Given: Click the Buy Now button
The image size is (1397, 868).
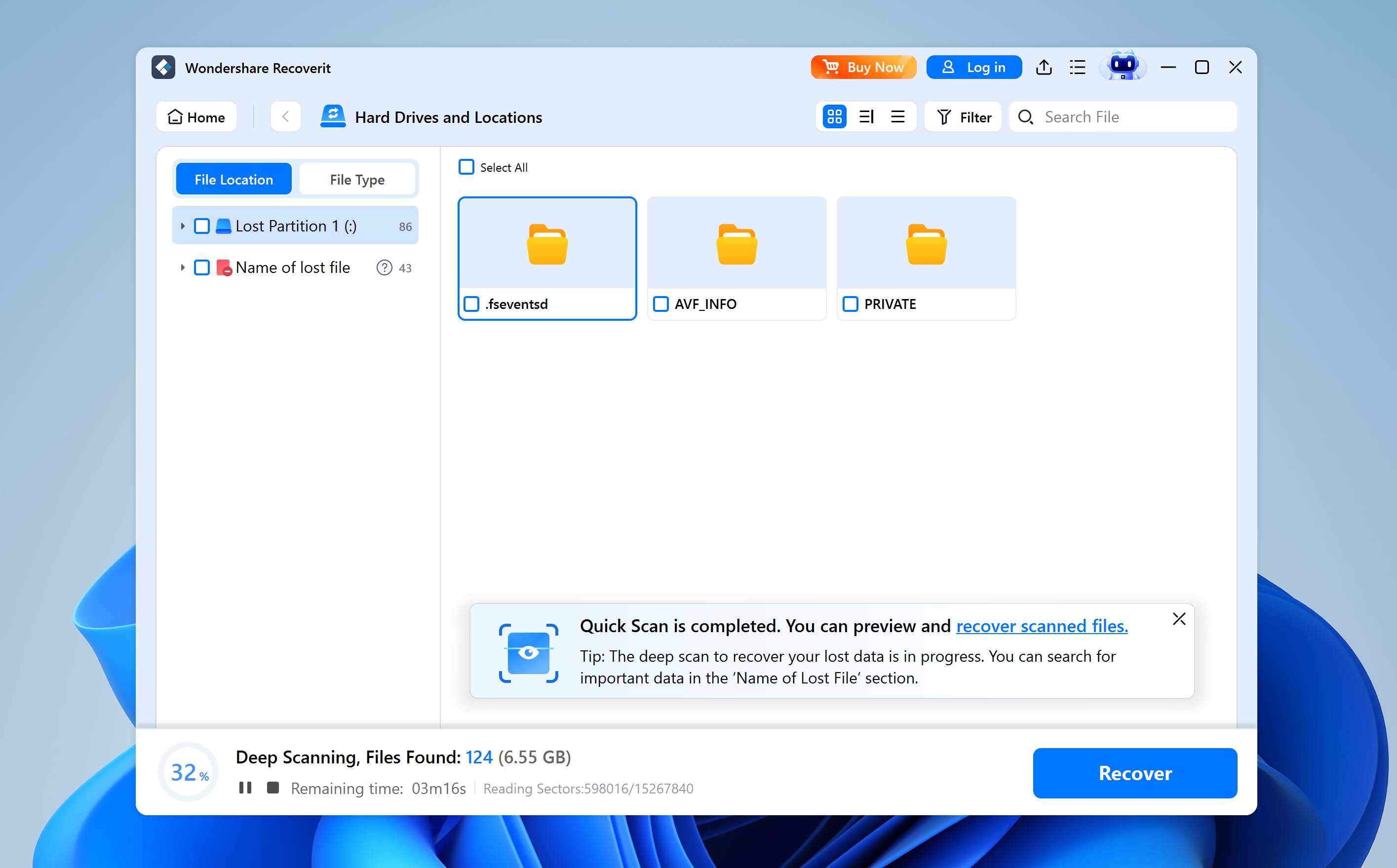Looking at the screenshot, I should coord(863,67).
